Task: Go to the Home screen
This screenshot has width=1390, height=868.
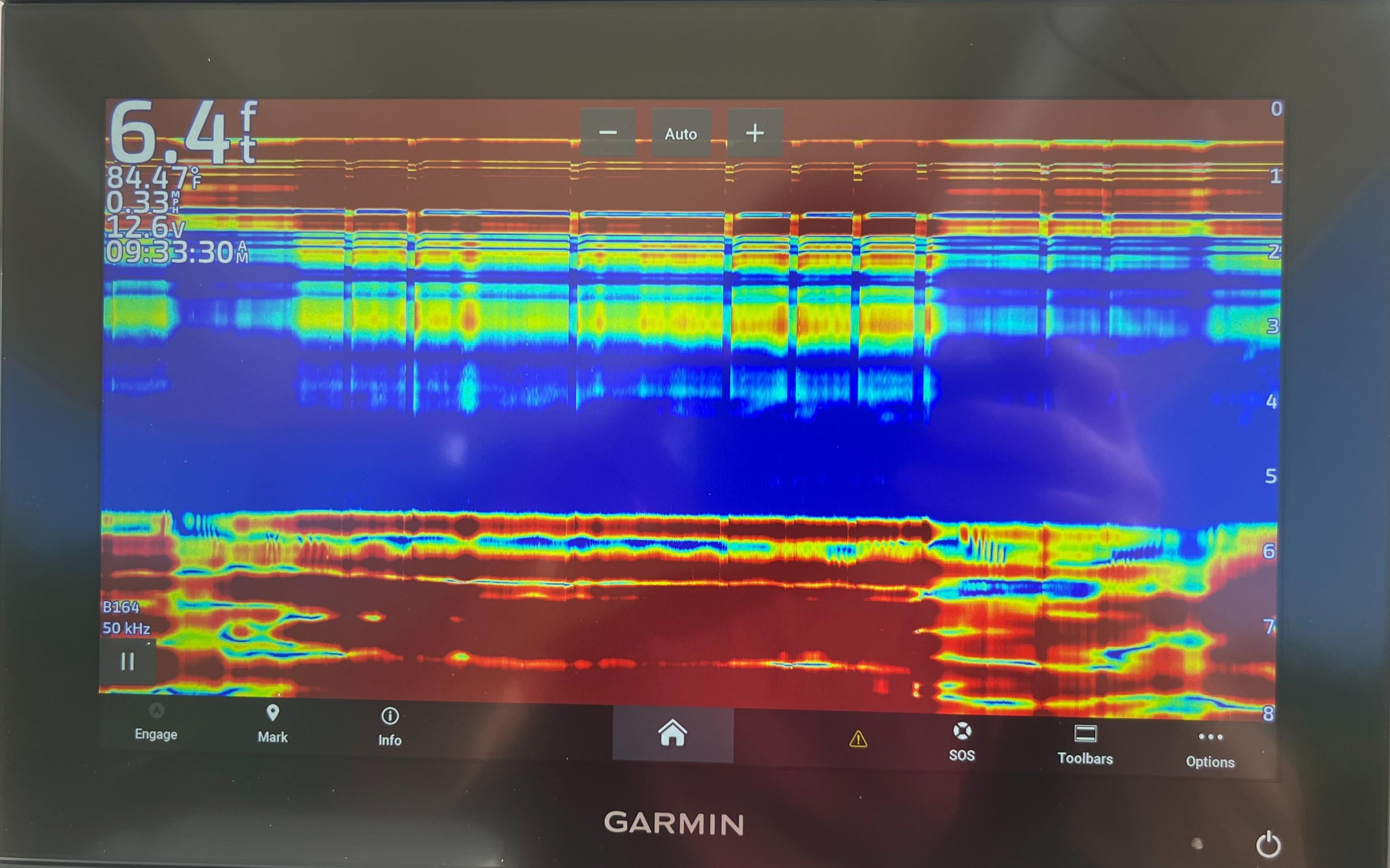Action: point(673,734)
